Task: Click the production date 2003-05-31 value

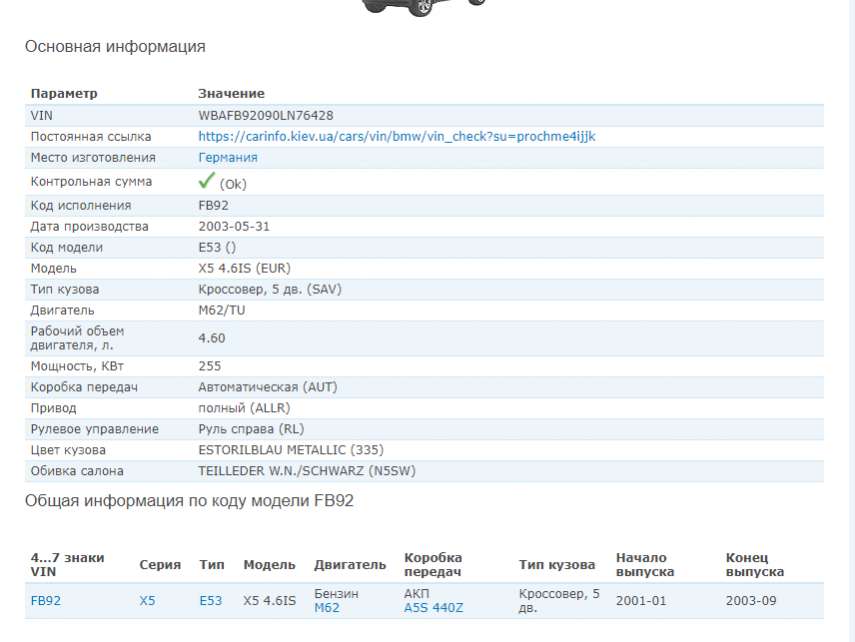Action: tap(233, 226)
